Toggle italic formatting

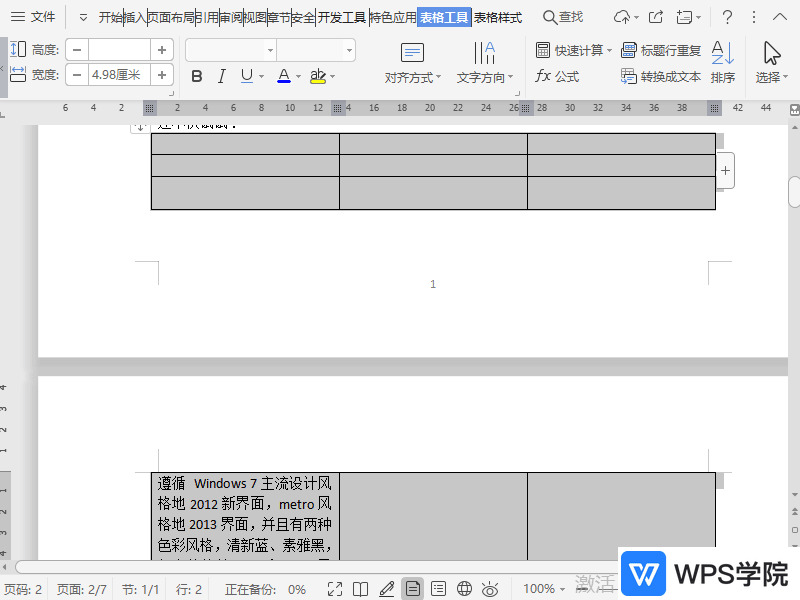tap(221, 75)
